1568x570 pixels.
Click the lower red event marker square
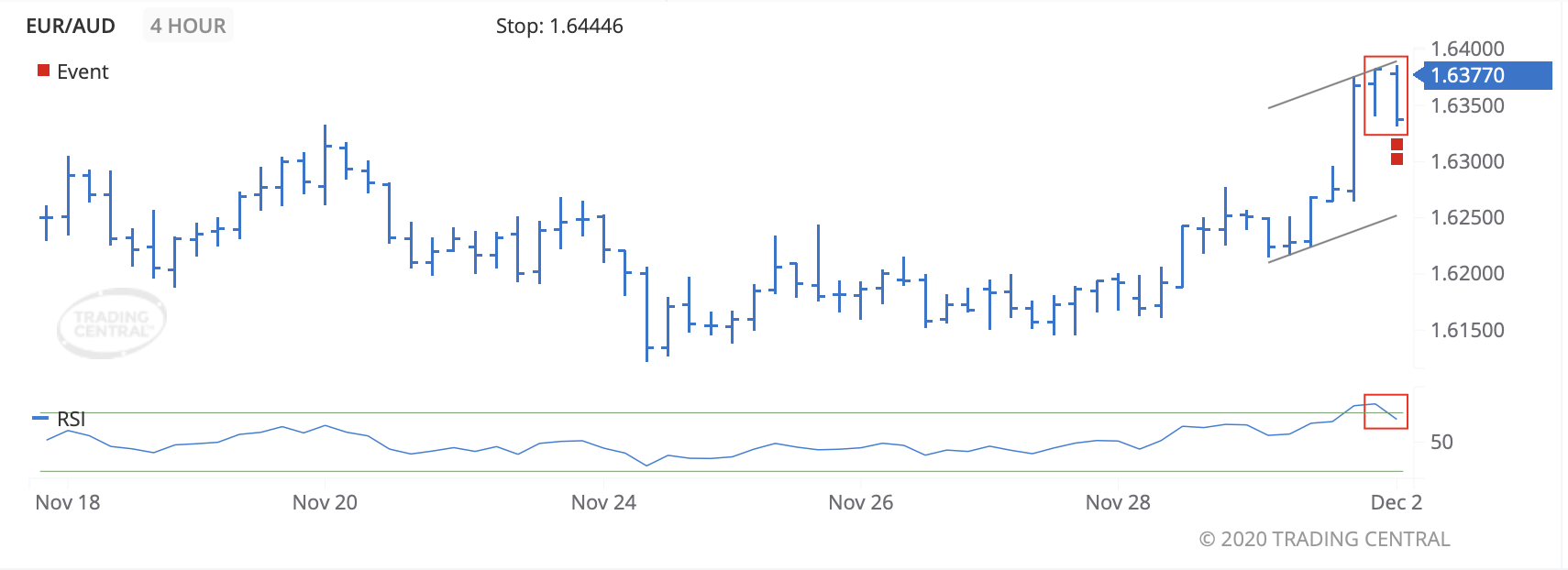(x=1397, y=159)
